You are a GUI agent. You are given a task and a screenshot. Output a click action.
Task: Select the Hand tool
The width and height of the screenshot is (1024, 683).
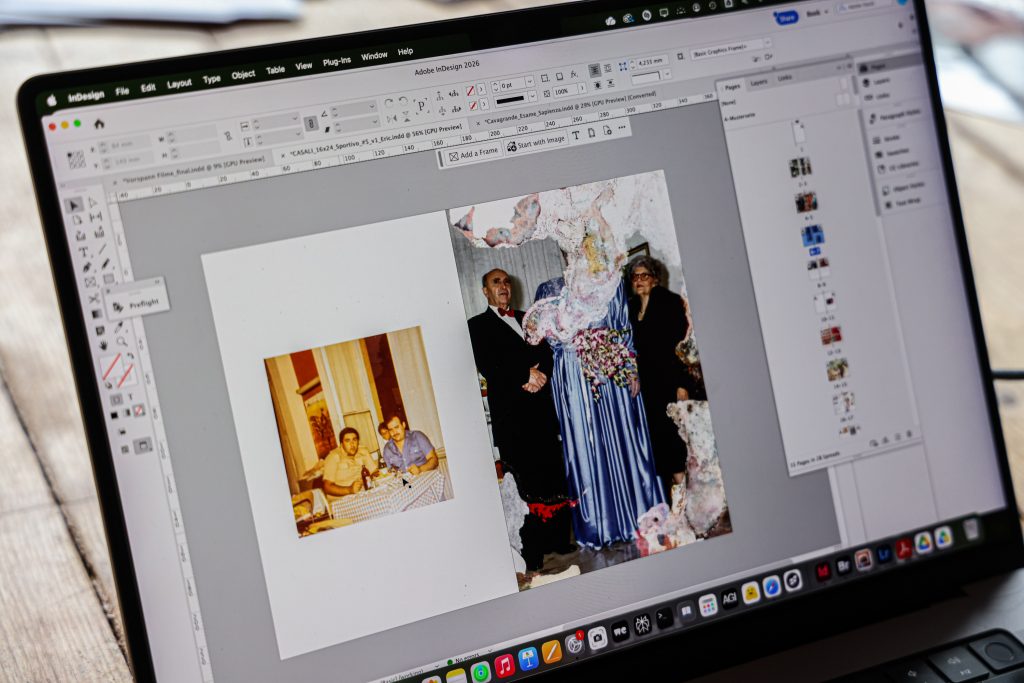coord(103,345)
